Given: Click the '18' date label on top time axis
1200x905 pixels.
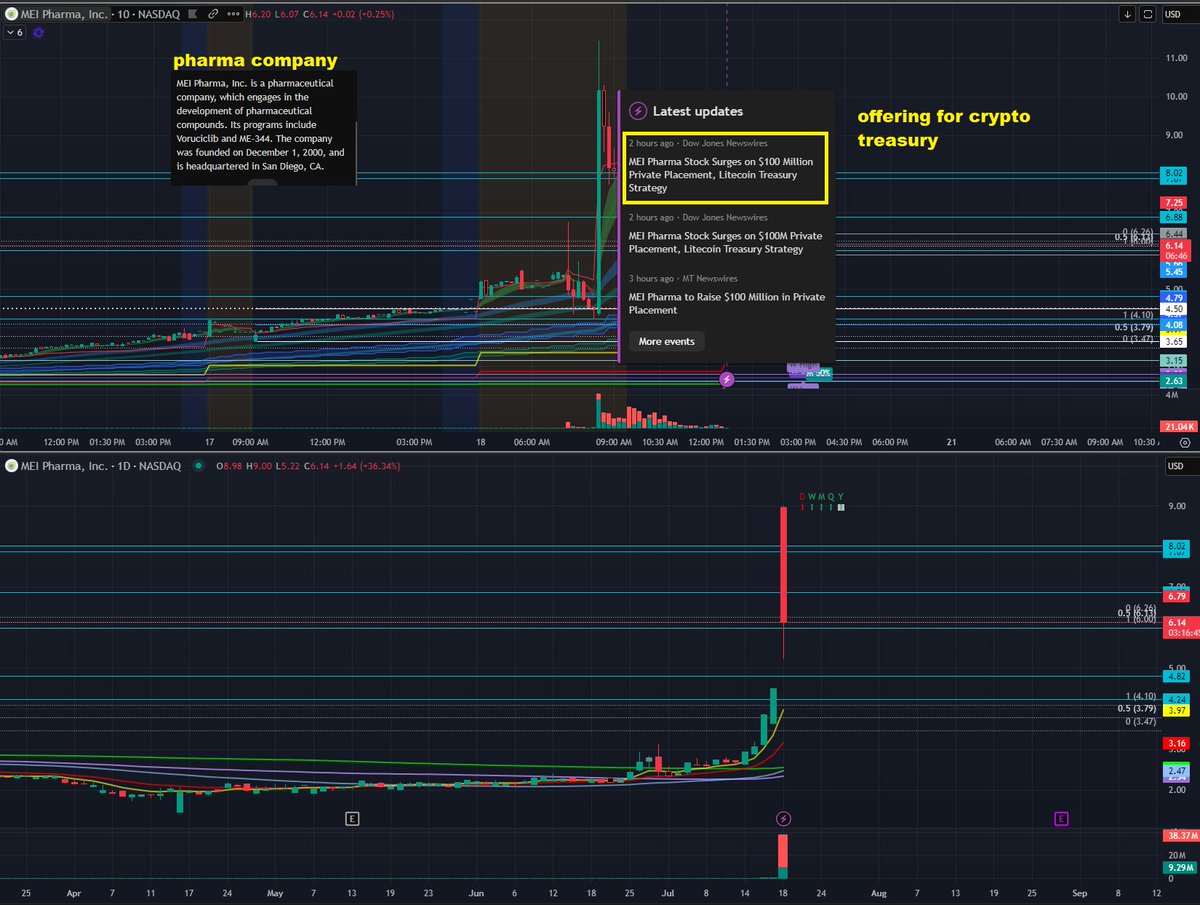Looking at the screenshot, I should [x=481, y=442].
